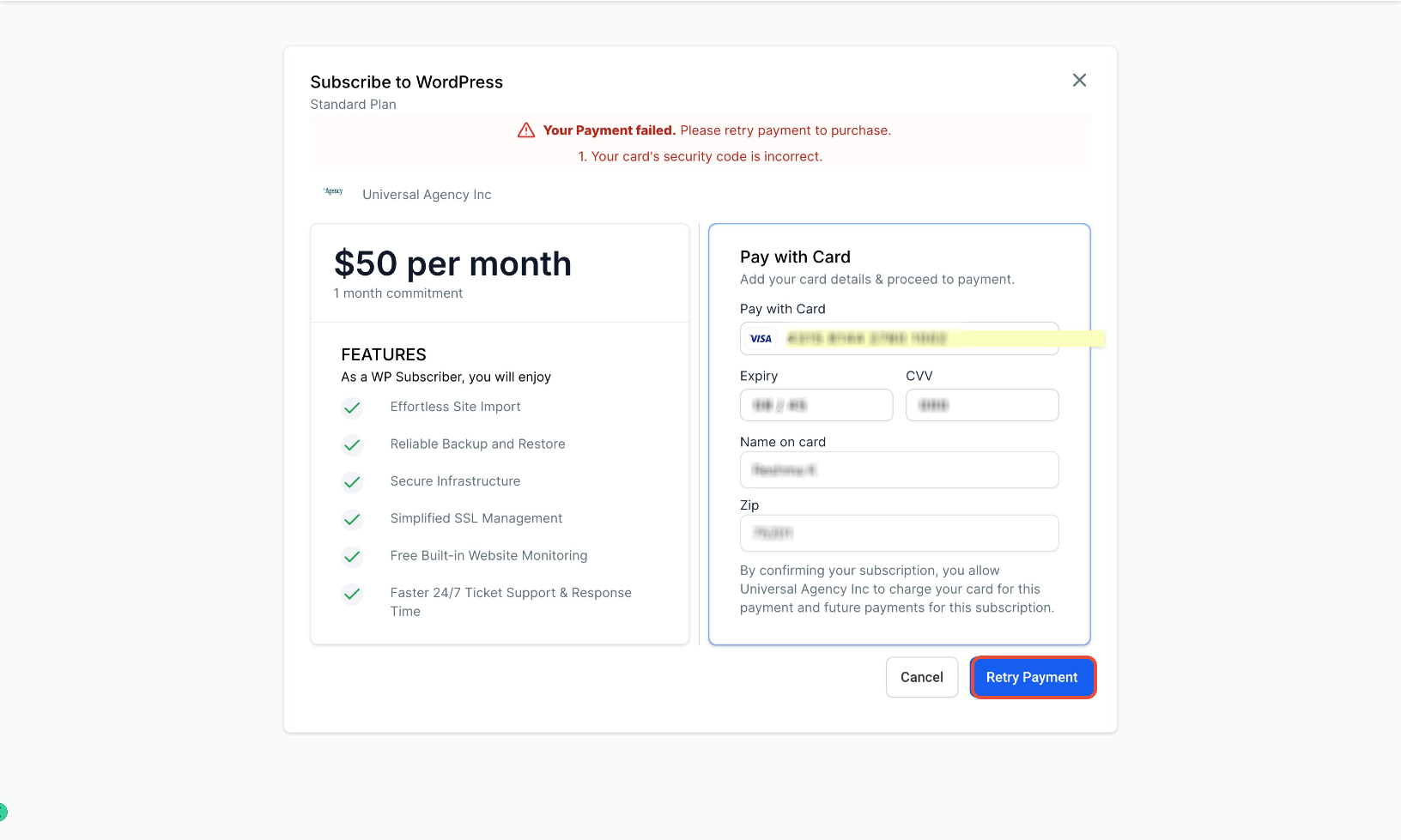Focus the Expiry date field
1401x840 pixels.
(x=816, y=405)
